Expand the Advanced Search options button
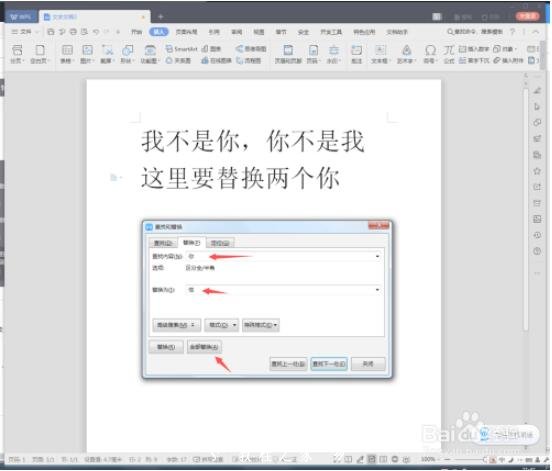Viewport: 552px width, 471px height. click(x=176, y=325)
